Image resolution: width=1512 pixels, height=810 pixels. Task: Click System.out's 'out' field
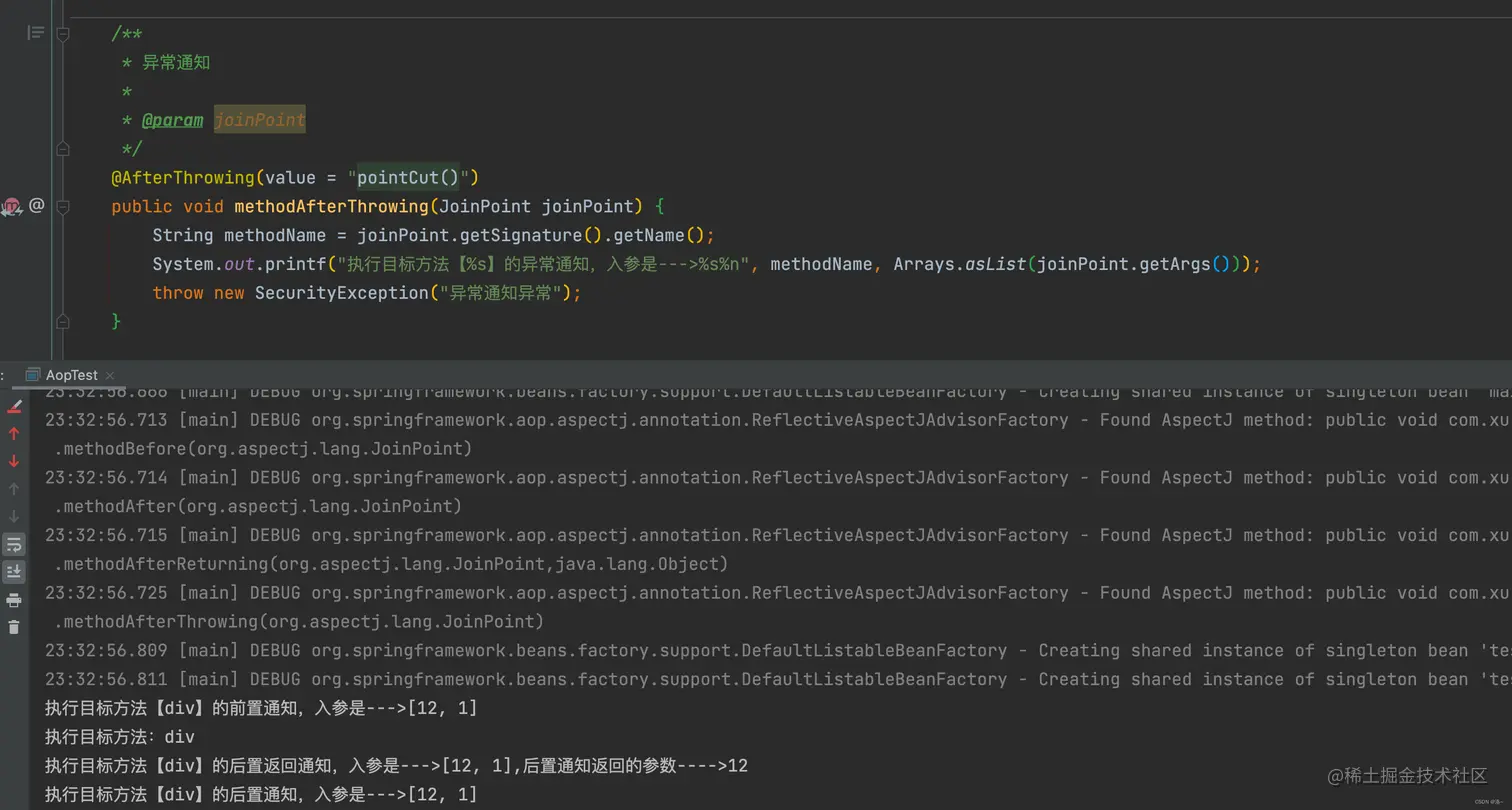[239, 264]
